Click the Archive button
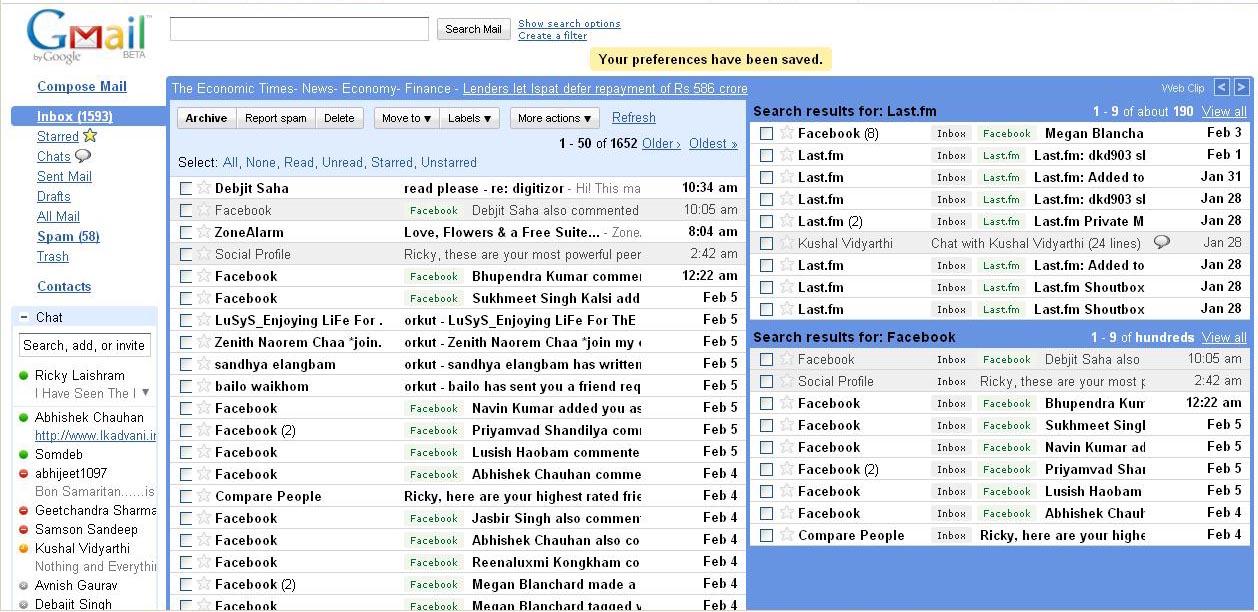Image resolution: width=1258 pixels, height=612 pixels. click(x=206, y=118)
